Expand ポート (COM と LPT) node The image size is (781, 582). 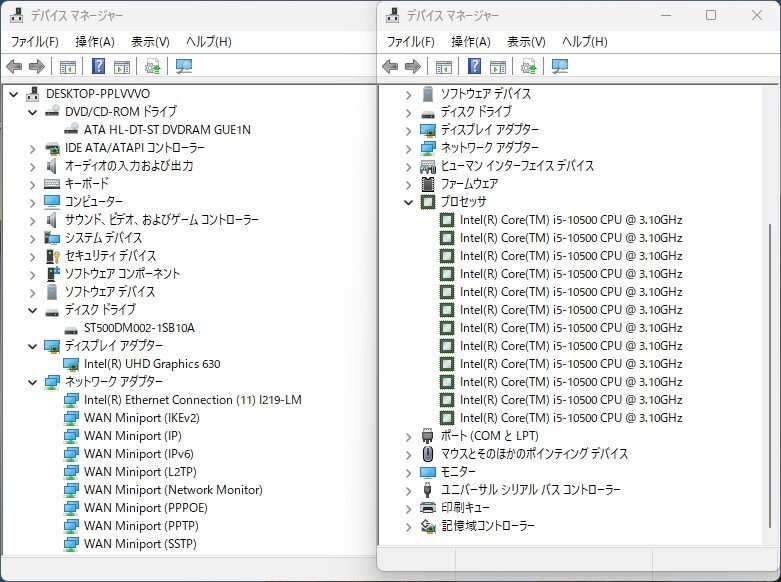tap(408, 436)
